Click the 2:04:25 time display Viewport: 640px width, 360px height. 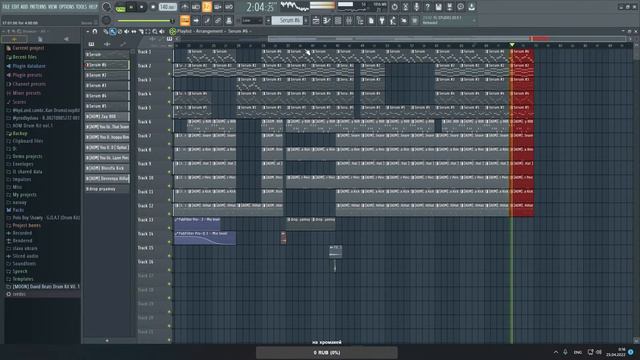point(260,7)
